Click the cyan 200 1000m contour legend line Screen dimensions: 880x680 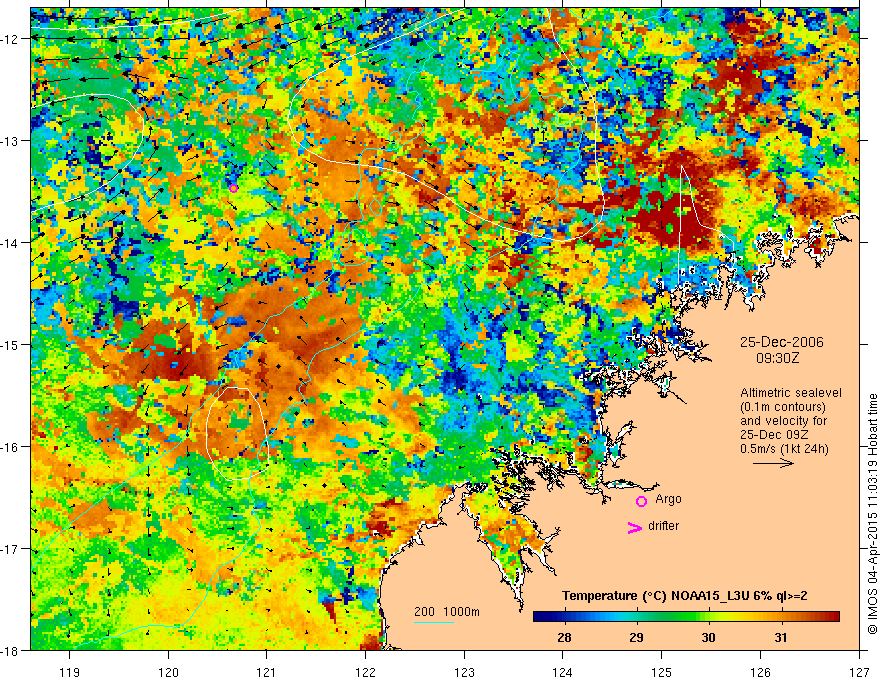point(433,622)
